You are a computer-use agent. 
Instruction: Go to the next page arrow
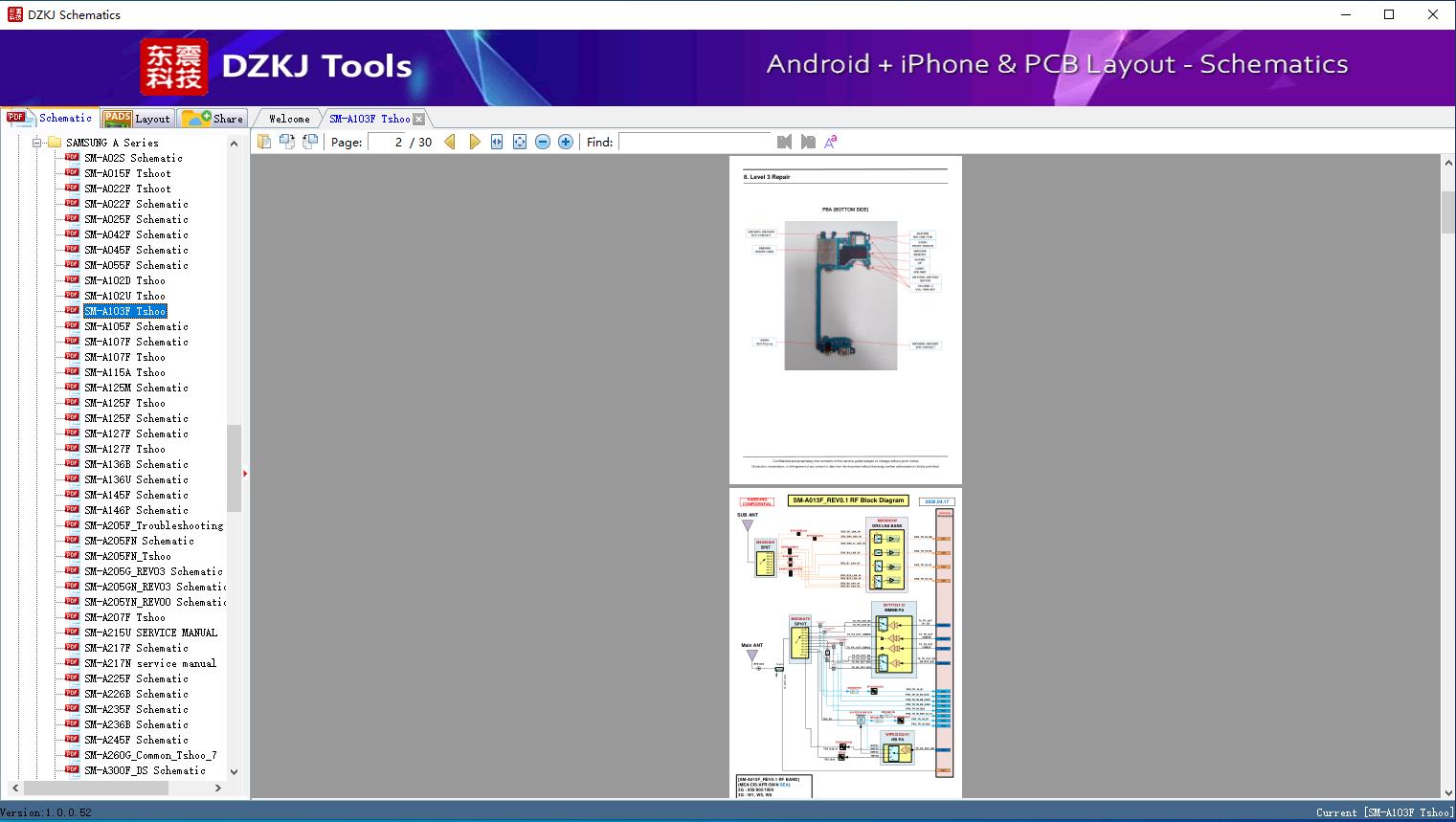point(474,142)
